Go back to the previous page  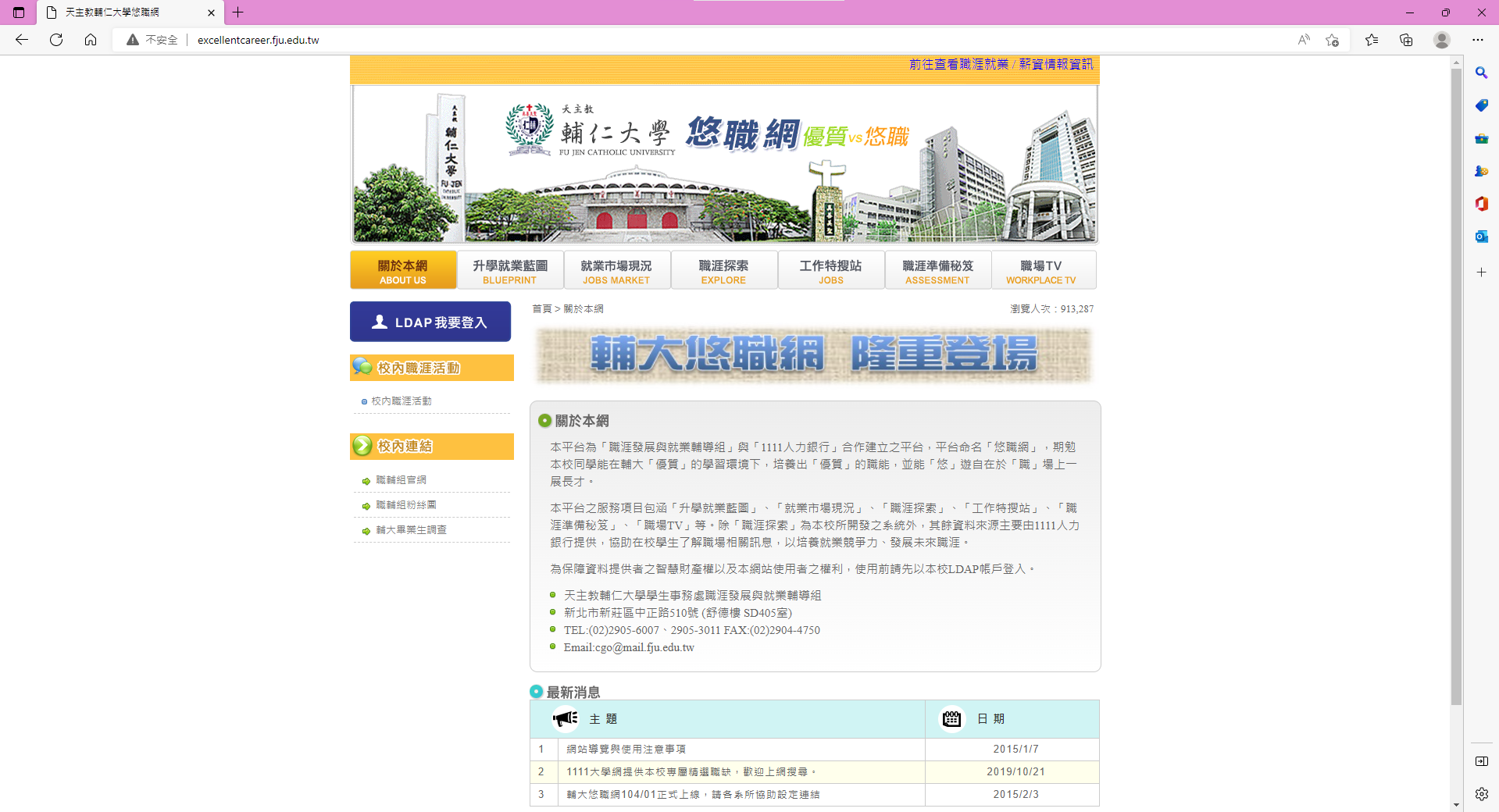pyautogui.click(x=22, y=40)
